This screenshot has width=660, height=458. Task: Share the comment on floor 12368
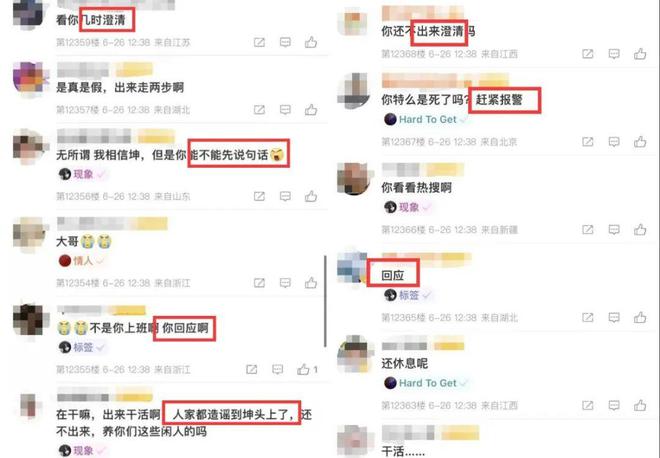click(x=588, y=54)
